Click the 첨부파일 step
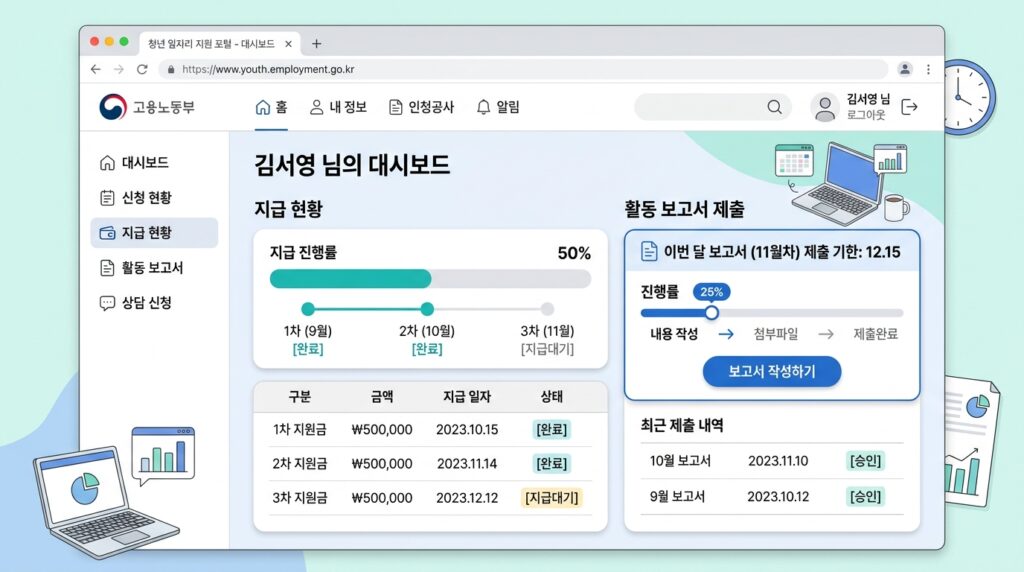The height and width of the screenshot is (572, 1024). [775, 334]
